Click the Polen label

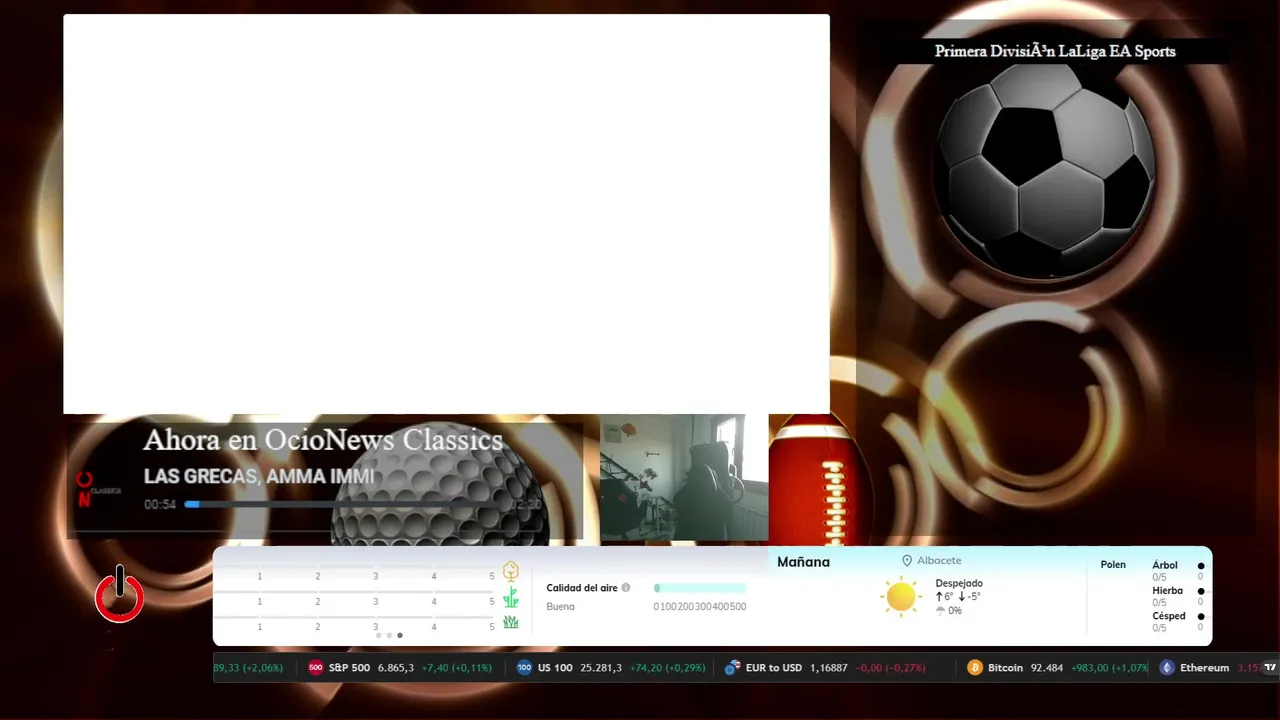[1113, 565]
